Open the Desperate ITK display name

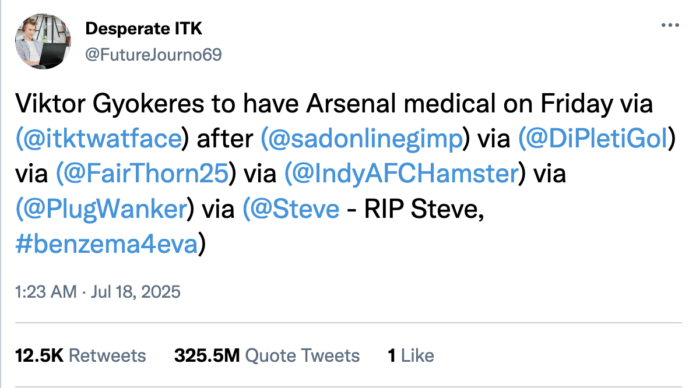point(143,28)
